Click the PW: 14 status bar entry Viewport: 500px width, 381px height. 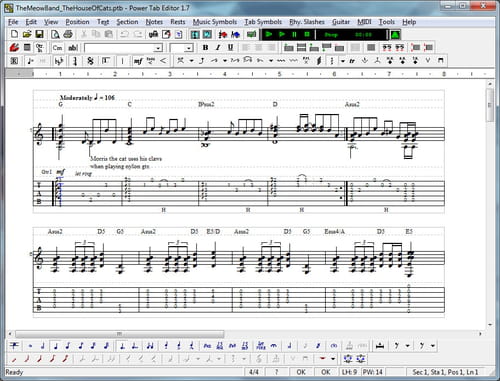[x=372, y=372]
